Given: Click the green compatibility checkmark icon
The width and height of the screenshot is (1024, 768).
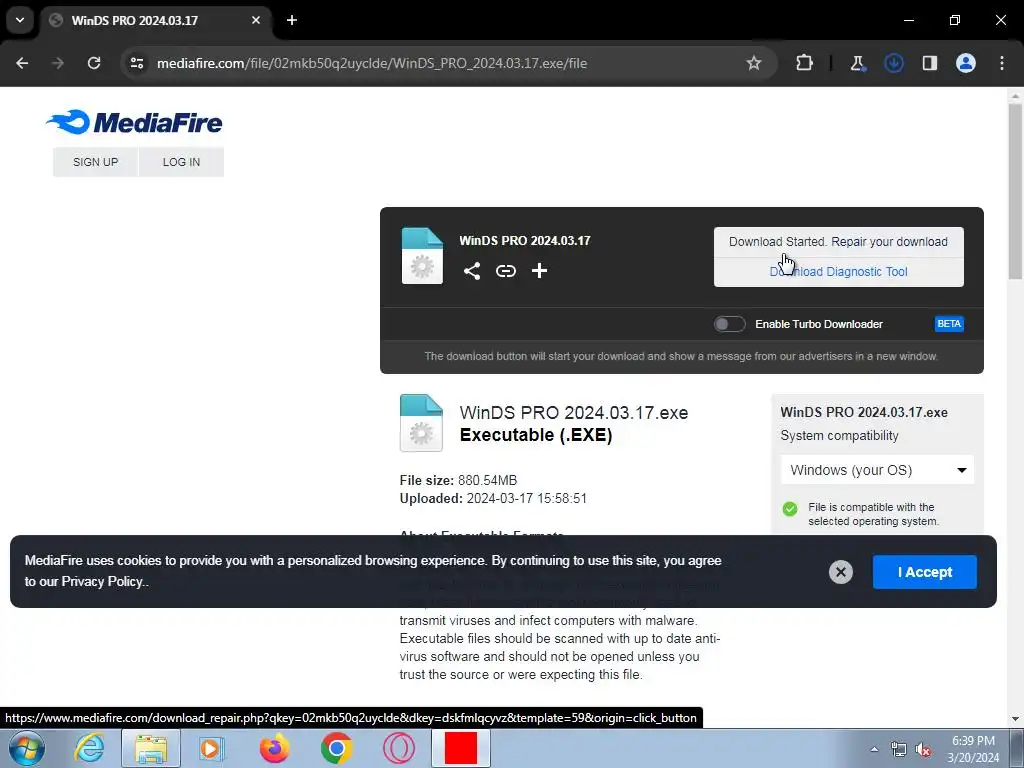Looking at the screenshot, I should click(790, 509).
